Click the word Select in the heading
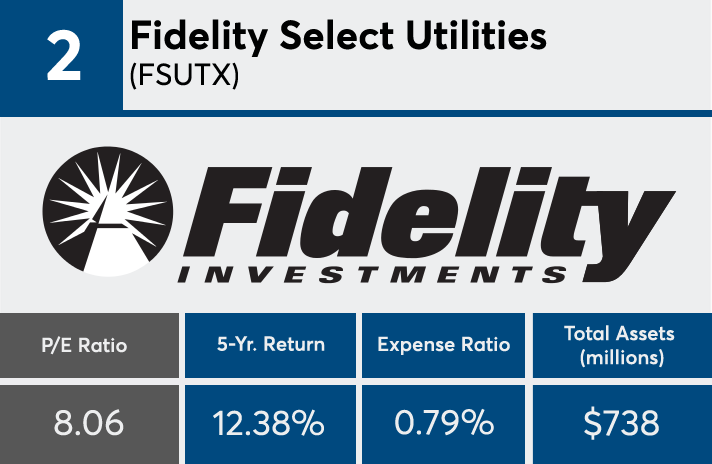 click(x=336, y=36)
